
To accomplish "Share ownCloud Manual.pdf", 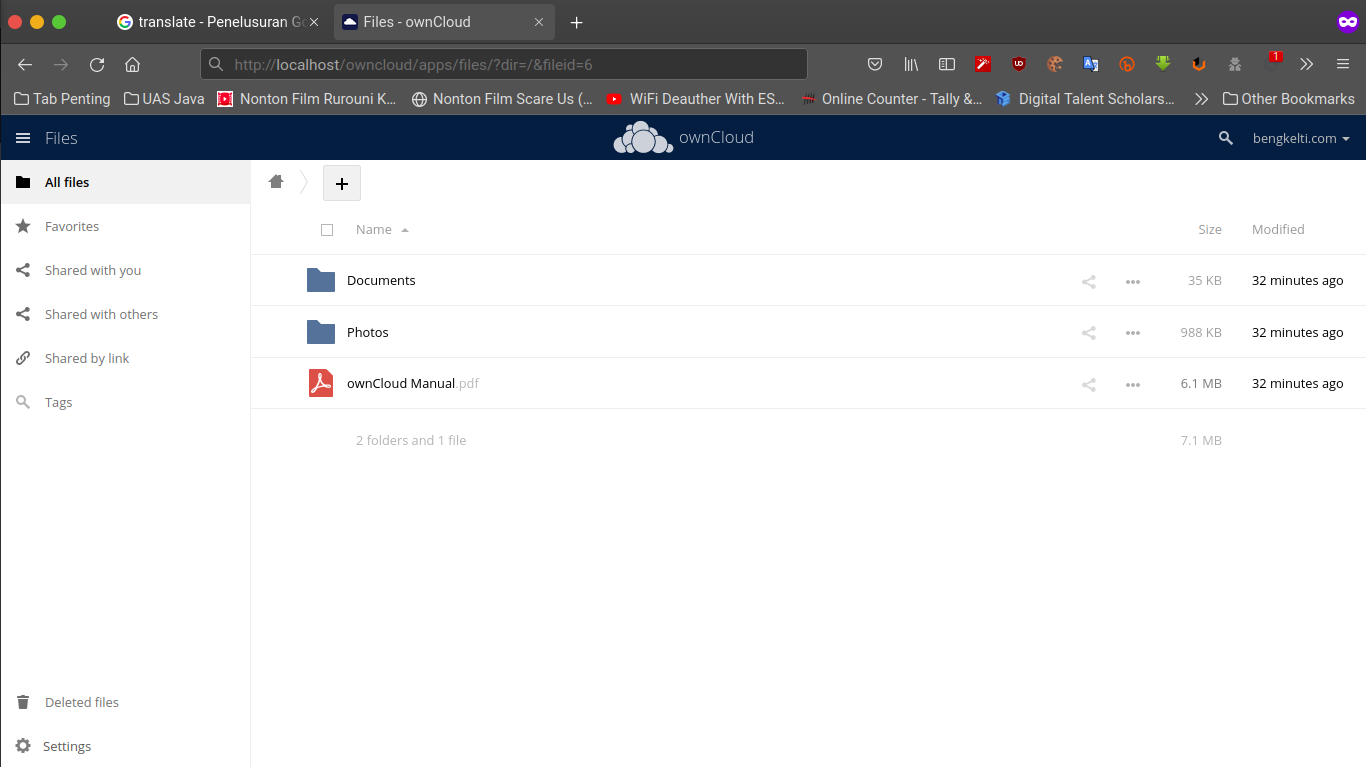I will (1089, 384).
